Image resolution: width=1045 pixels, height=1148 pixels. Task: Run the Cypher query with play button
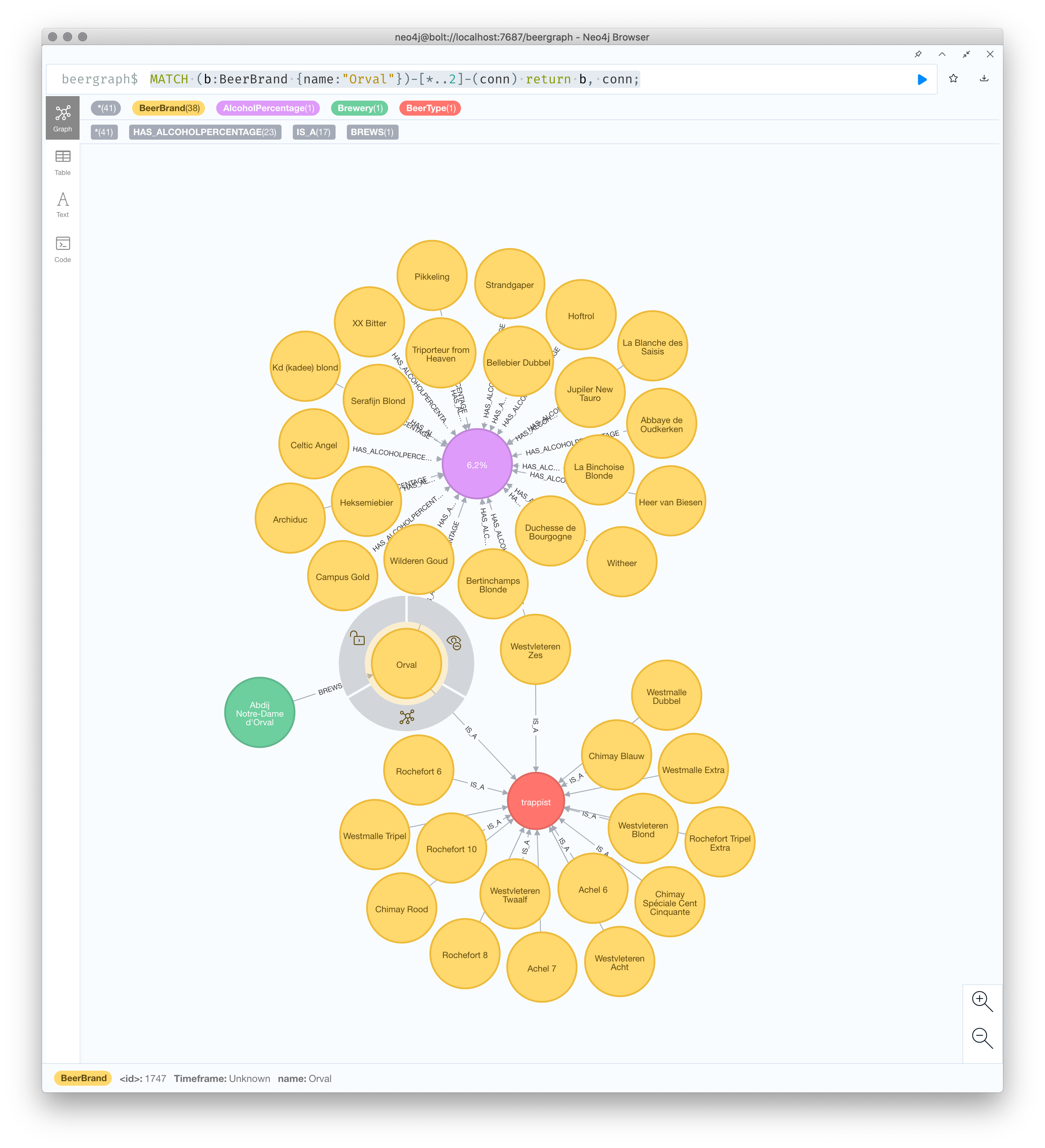922,79
